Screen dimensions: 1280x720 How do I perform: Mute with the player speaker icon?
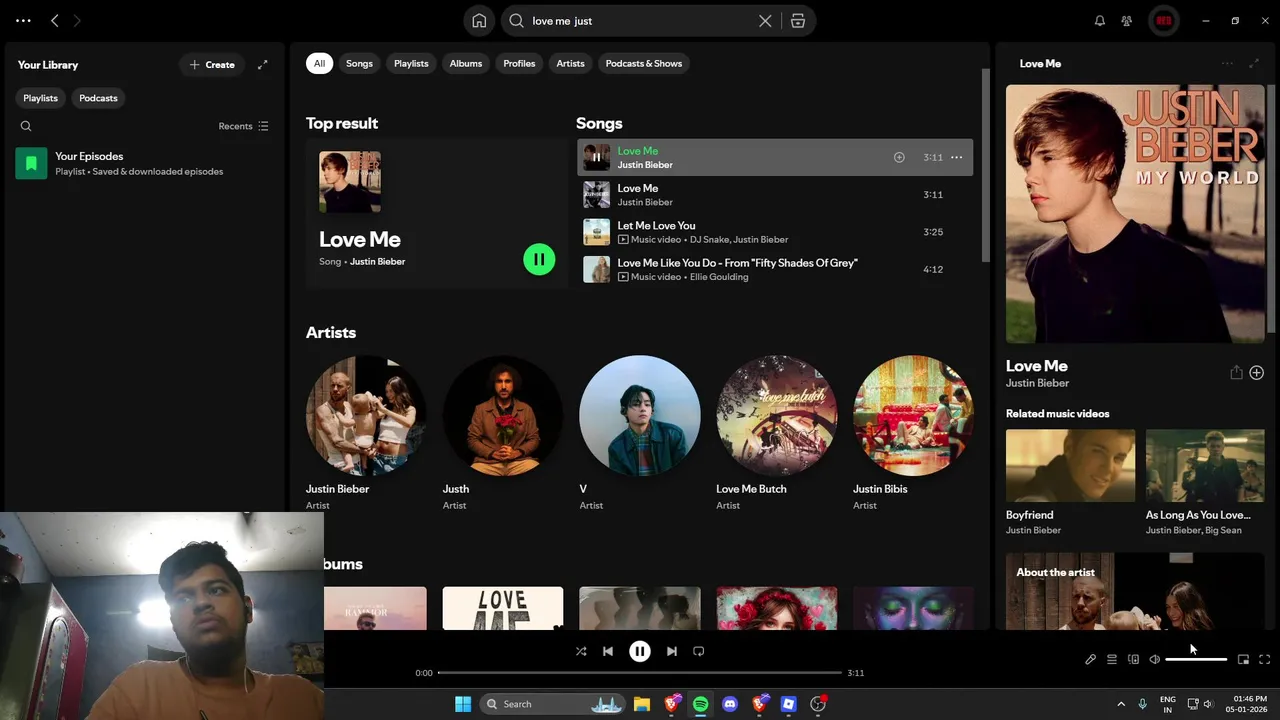pos(1154,659)
